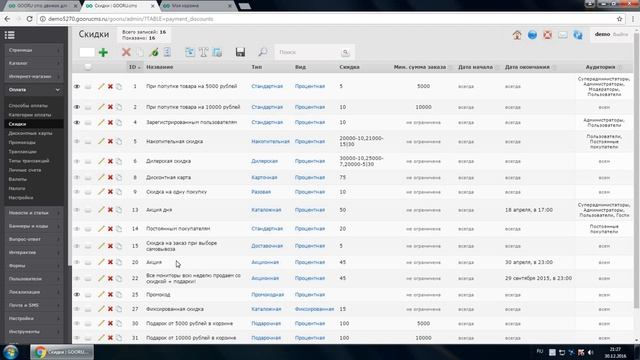Click the search input field
The width and height of the screenshot is (640, 360).
pyautogui.click(x=308, y=52)
